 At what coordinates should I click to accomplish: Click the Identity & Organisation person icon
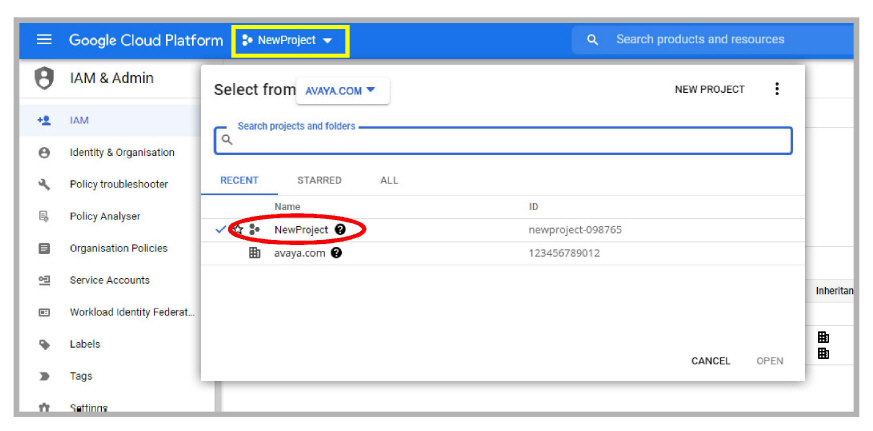click(44, 152)
